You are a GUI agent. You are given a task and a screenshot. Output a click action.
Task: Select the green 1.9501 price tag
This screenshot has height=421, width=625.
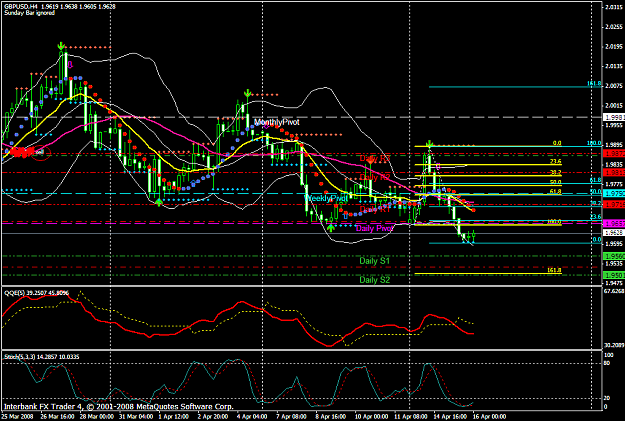click(x=614, y=275)
